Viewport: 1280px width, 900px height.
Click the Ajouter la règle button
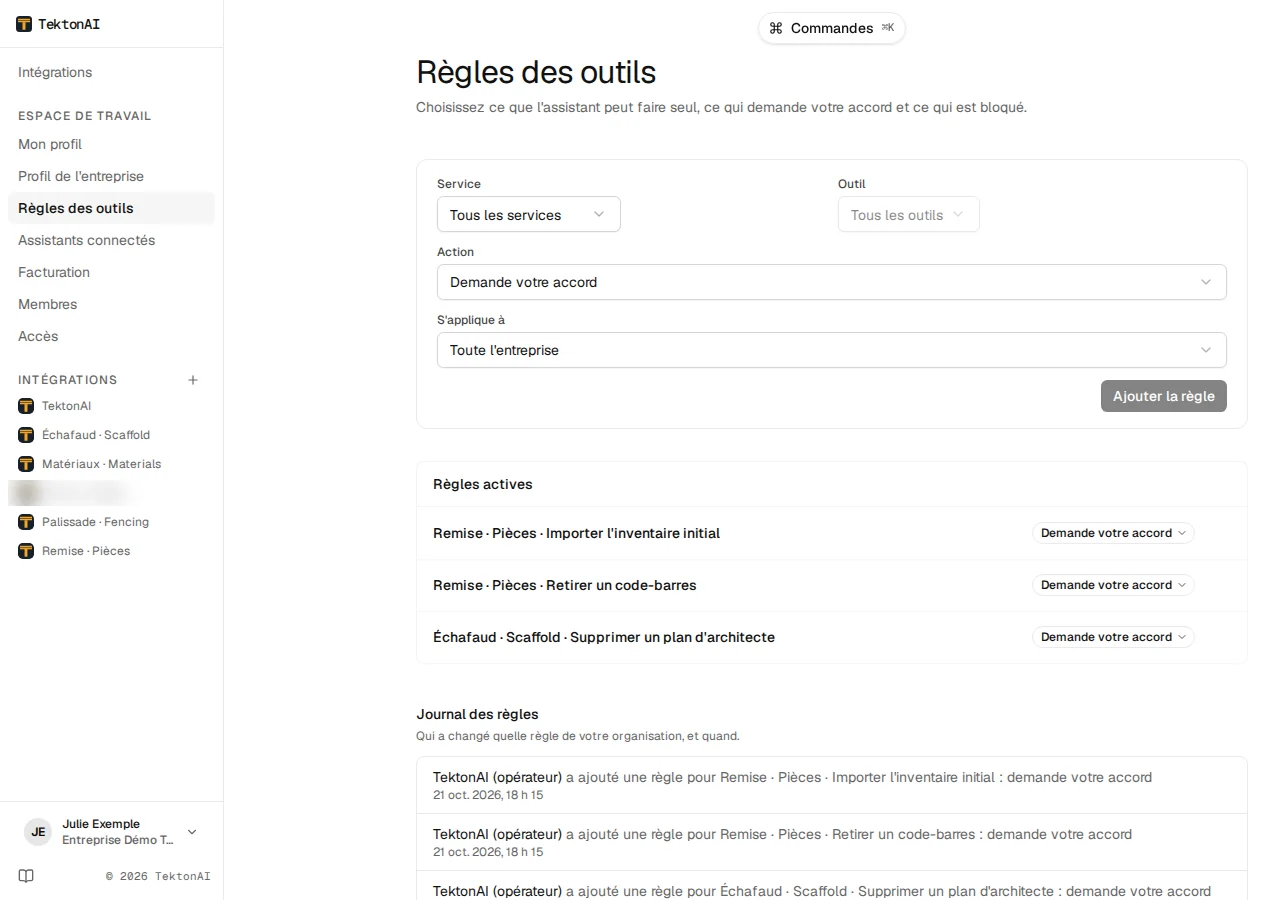coord(1164,396)
